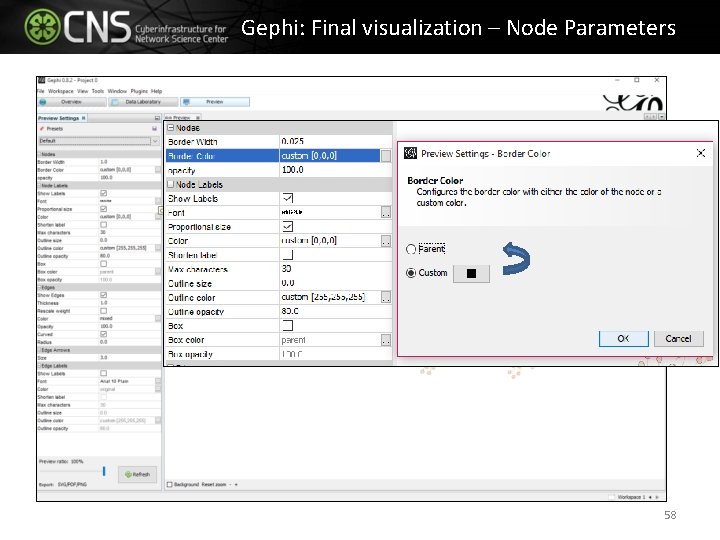Toggle Show Edges checkbox in small panel

click(x=103, y=295)
